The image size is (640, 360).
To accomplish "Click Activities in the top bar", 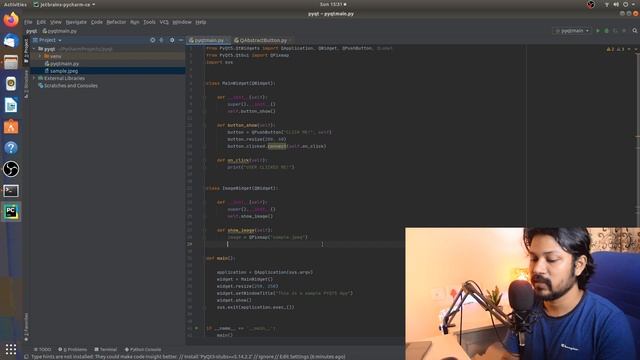I will pyautogui.click(x=15, y=4).
